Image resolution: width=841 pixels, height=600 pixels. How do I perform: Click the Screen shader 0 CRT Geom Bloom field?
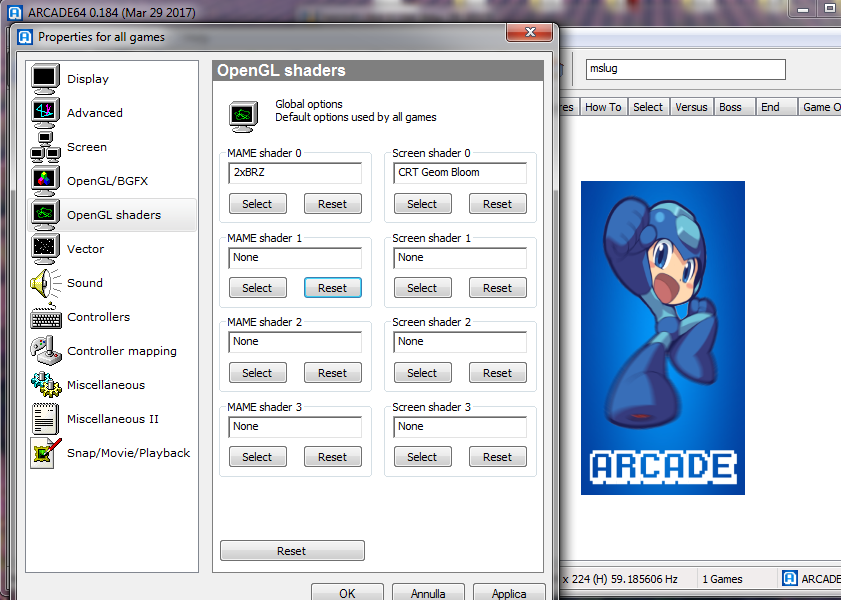pos(460,173)
